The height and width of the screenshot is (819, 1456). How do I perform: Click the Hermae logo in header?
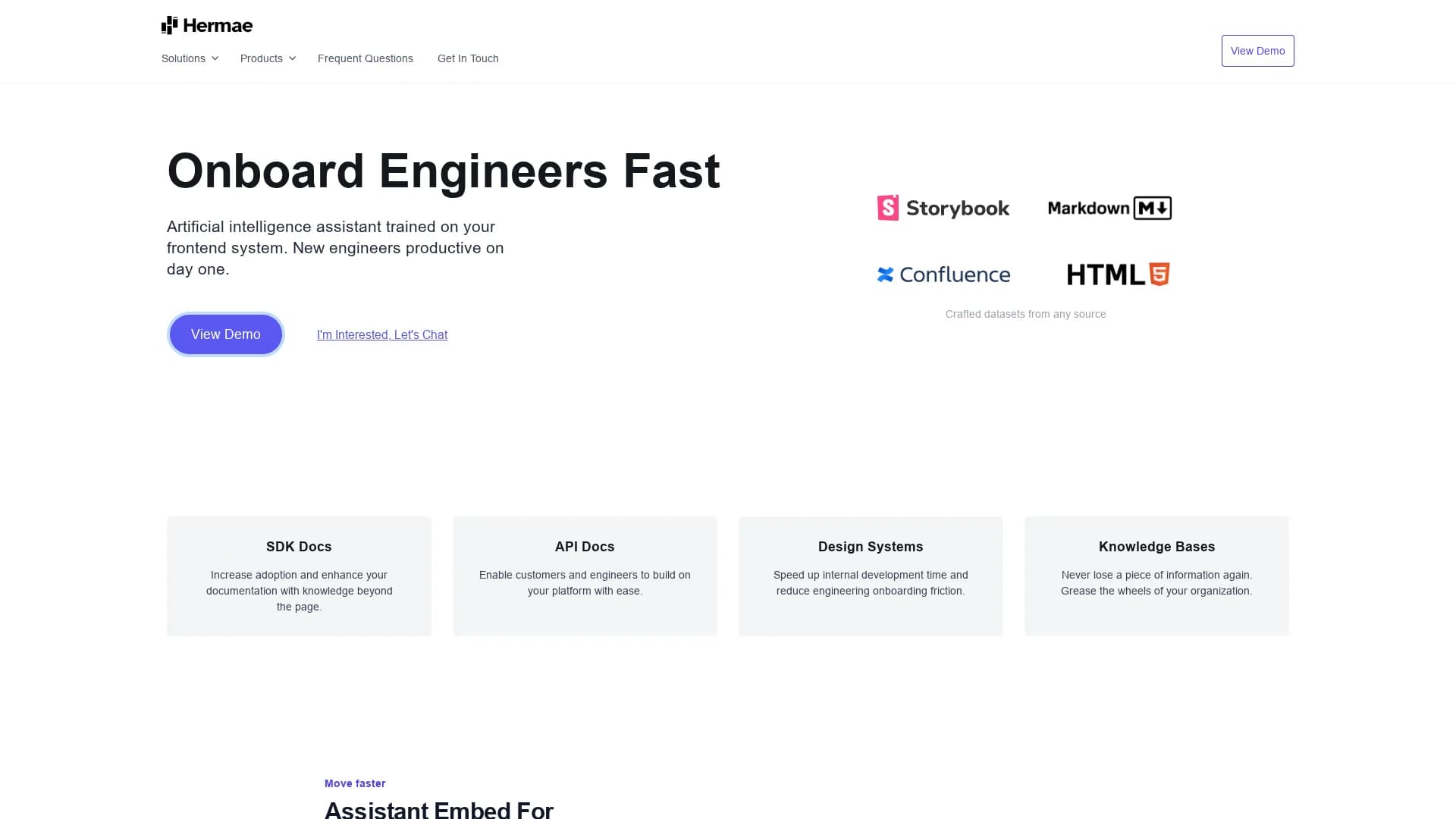207,26
